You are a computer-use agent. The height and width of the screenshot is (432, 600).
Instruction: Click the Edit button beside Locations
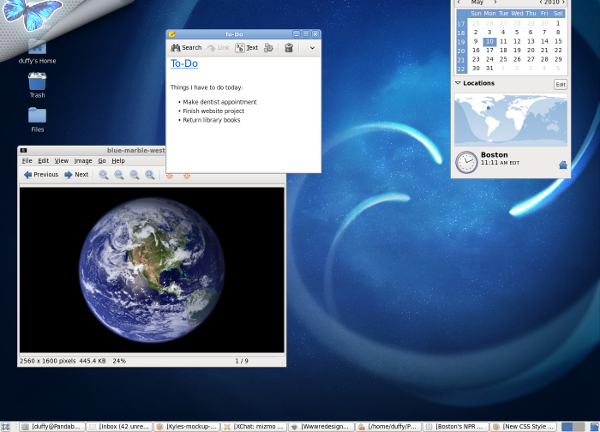[x=561, y=85]
